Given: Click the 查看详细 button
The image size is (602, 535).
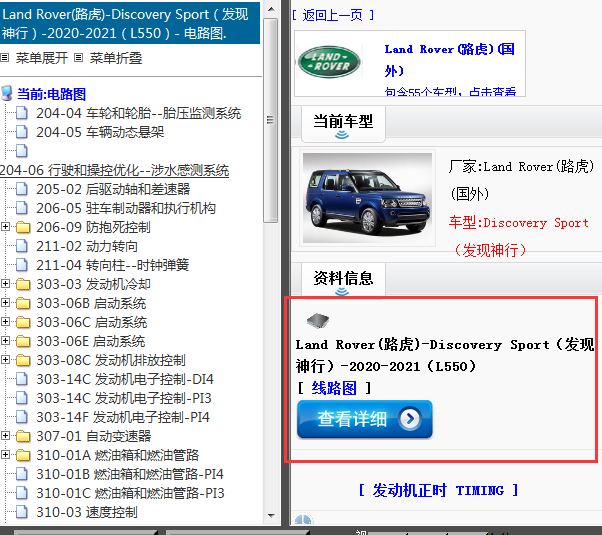Looking at the screenshot, I should [365, 419].
